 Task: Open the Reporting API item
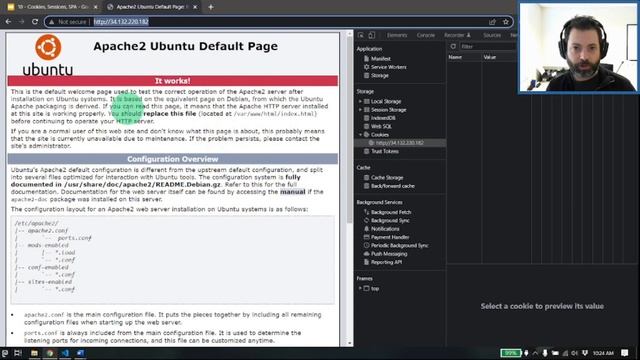coord(386,262)
